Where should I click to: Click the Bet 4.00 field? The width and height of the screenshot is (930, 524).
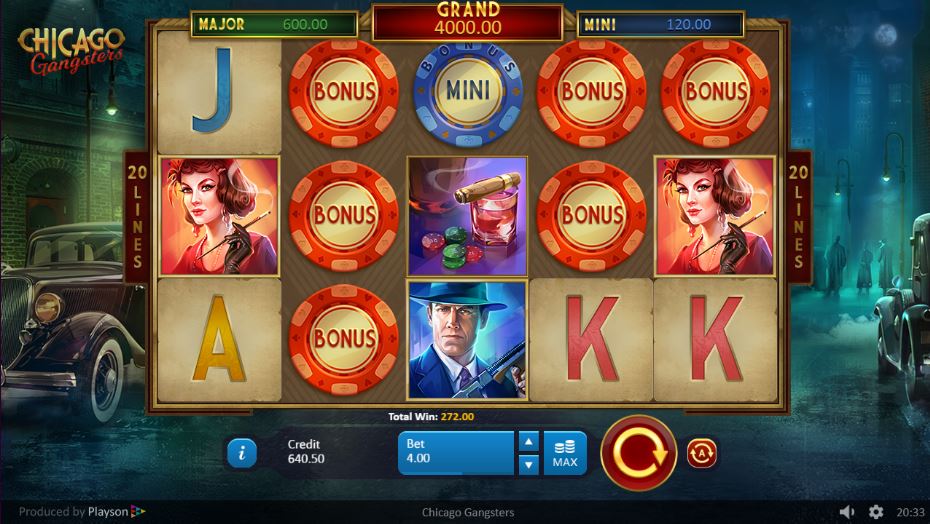456,453
